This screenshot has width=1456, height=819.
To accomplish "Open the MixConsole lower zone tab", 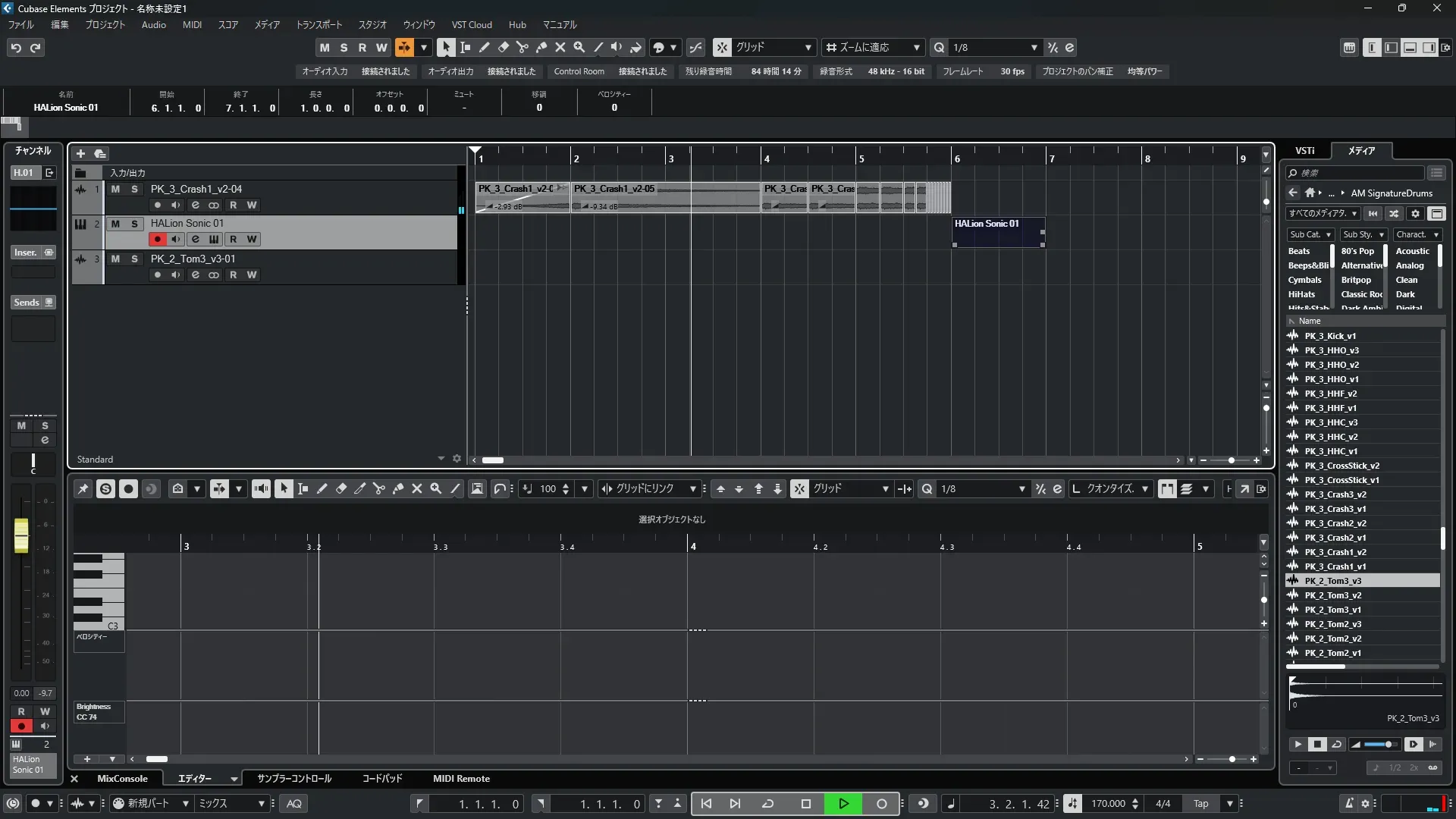I will (x=122, y=778).
